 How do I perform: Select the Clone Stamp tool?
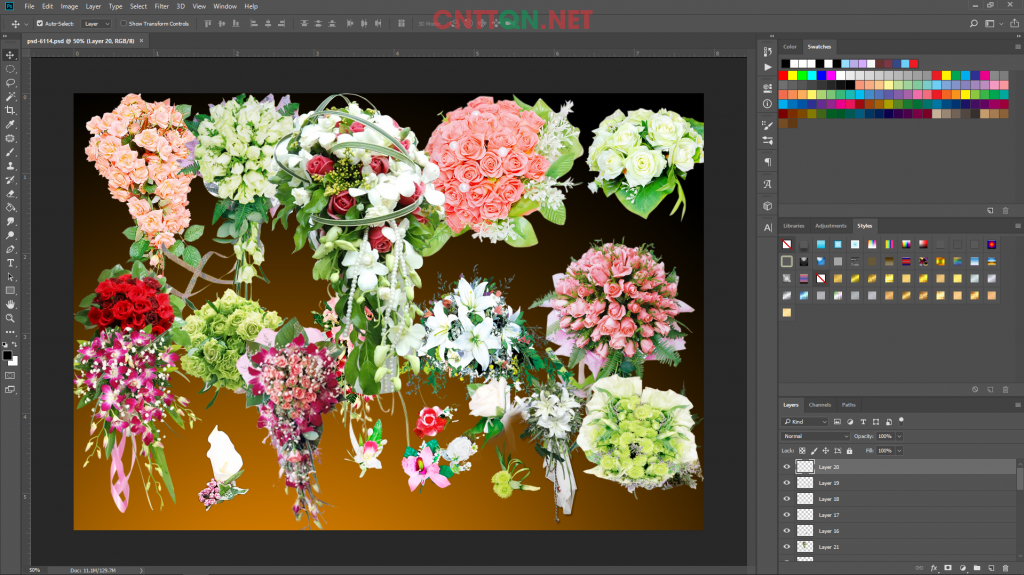[x=10, y=166]
